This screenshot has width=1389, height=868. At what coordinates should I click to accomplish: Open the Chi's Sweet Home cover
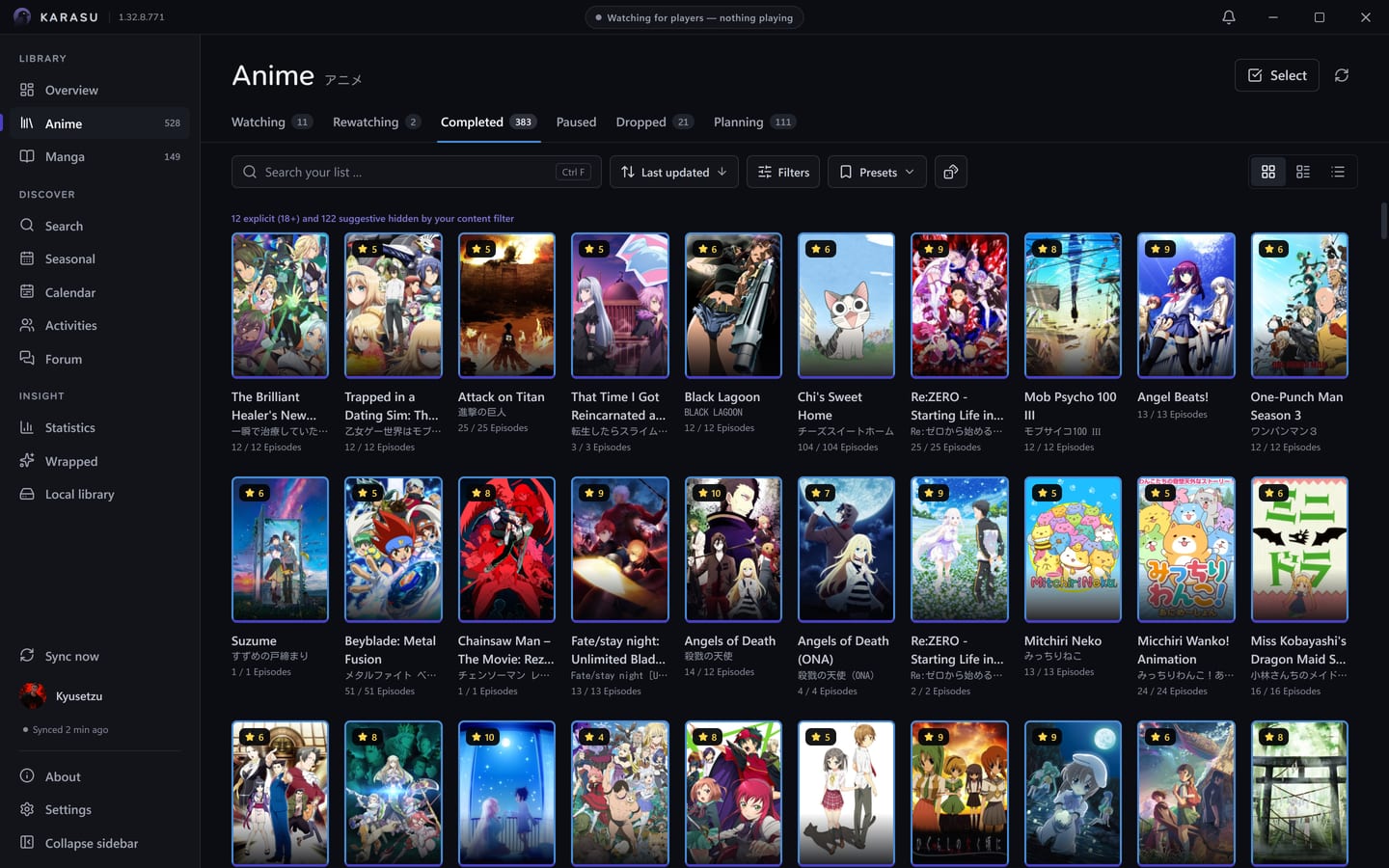[846, 305]
